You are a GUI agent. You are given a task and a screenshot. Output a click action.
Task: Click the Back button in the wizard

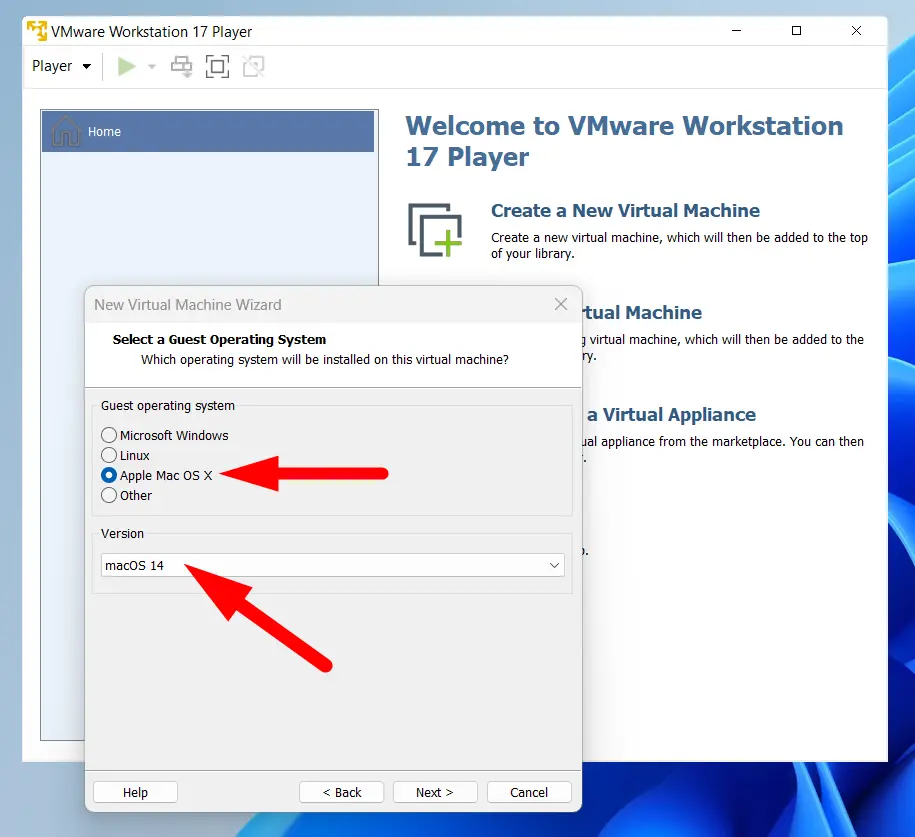click(x=341, y=792)
